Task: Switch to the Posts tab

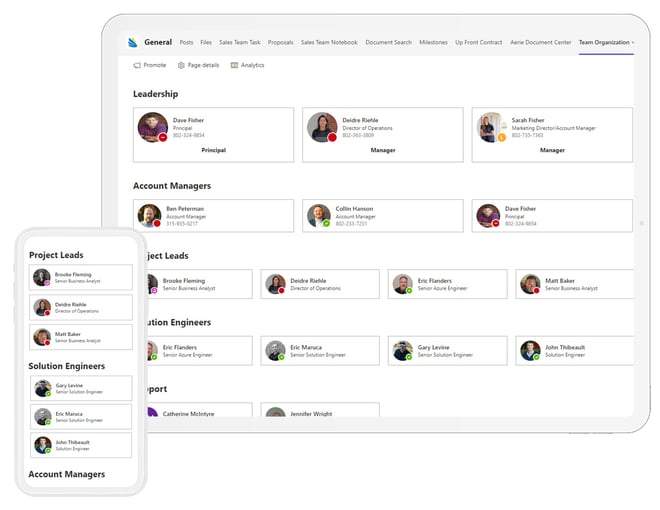Action: coord(186,42)
